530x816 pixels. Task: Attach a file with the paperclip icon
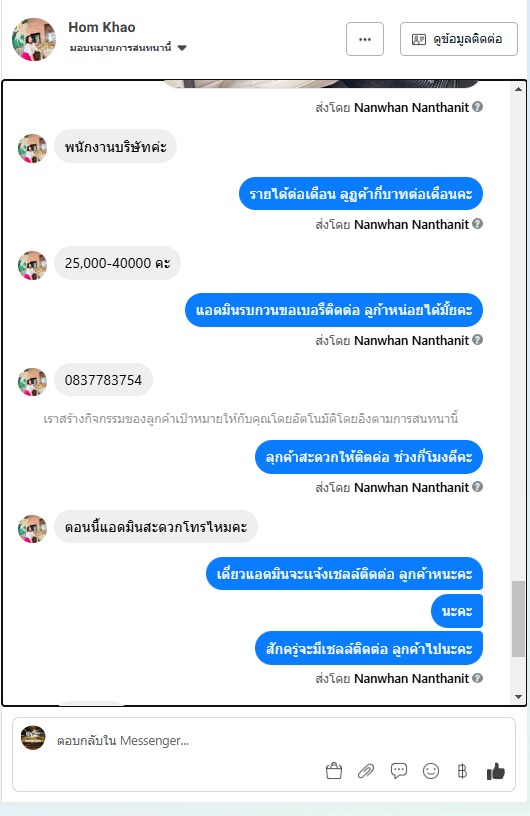366,771
